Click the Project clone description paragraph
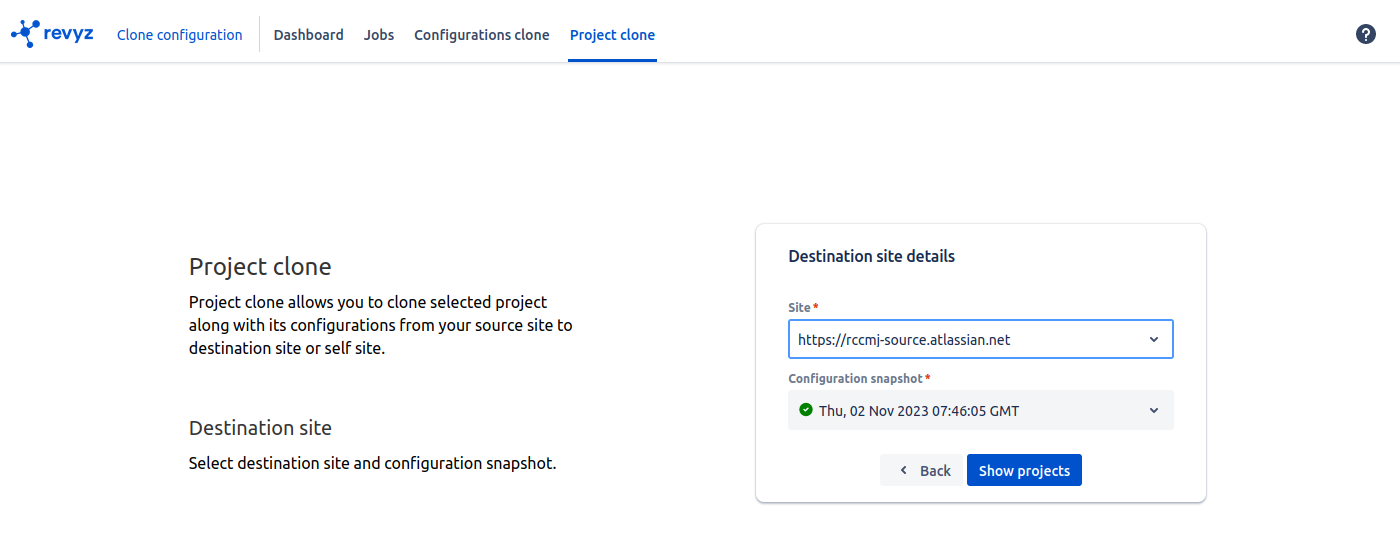 click(x=380, y=325)
